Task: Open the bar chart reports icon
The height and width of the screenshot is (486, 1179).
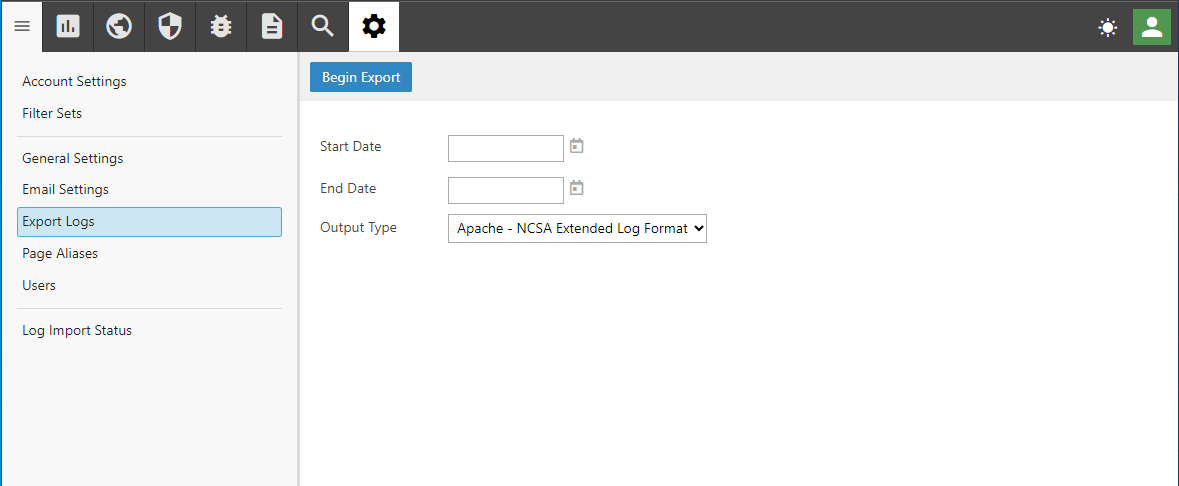Action: (x=68, y=26)
